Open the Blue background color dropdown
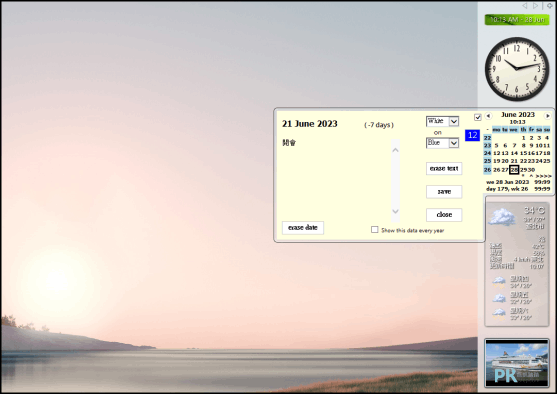 click(x=443, y=143)
